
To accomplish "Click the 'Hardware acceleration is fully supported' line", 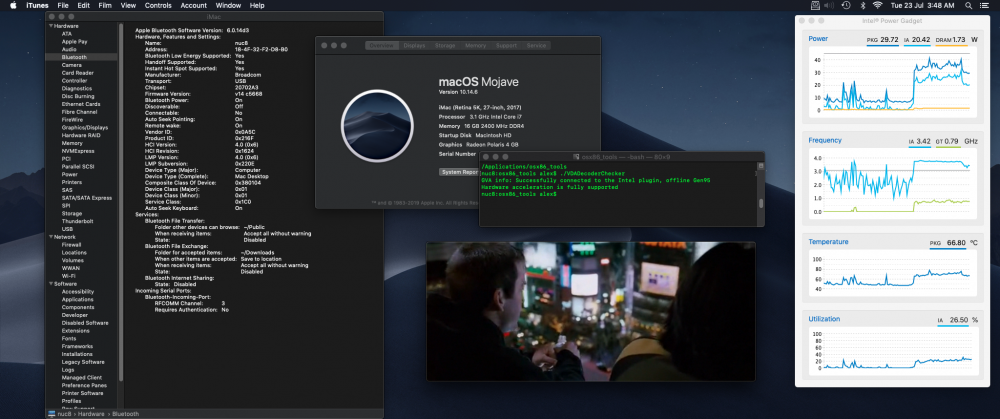I will coord(550,187).
